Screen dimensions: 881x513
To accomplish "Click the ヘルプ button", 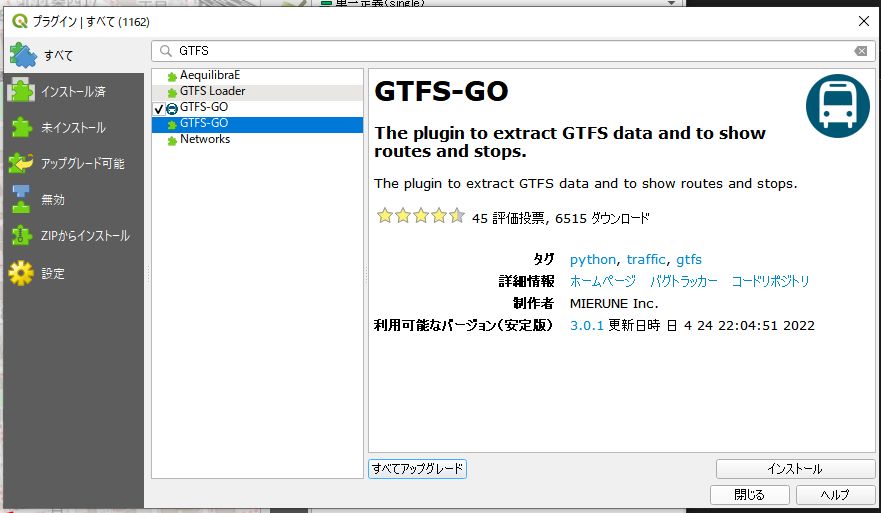I will point(835,494).
